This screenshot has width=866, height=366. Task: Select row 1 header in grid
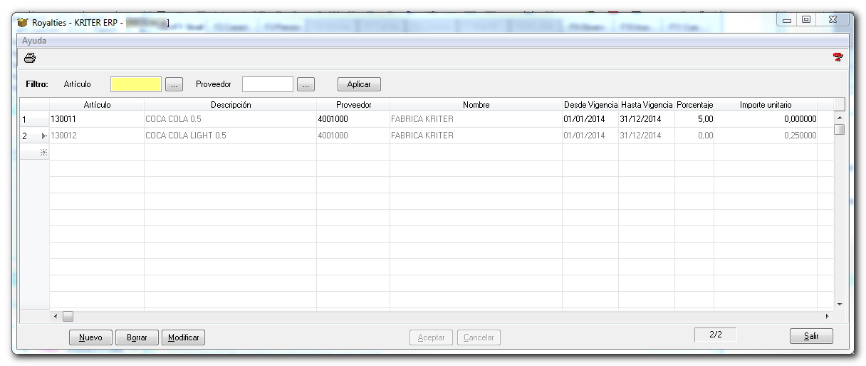(x=35, y=119)
